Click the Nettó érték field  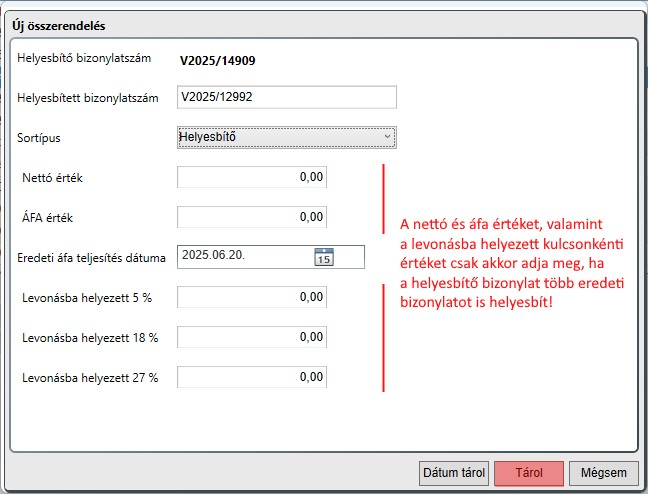coord(252,177)
